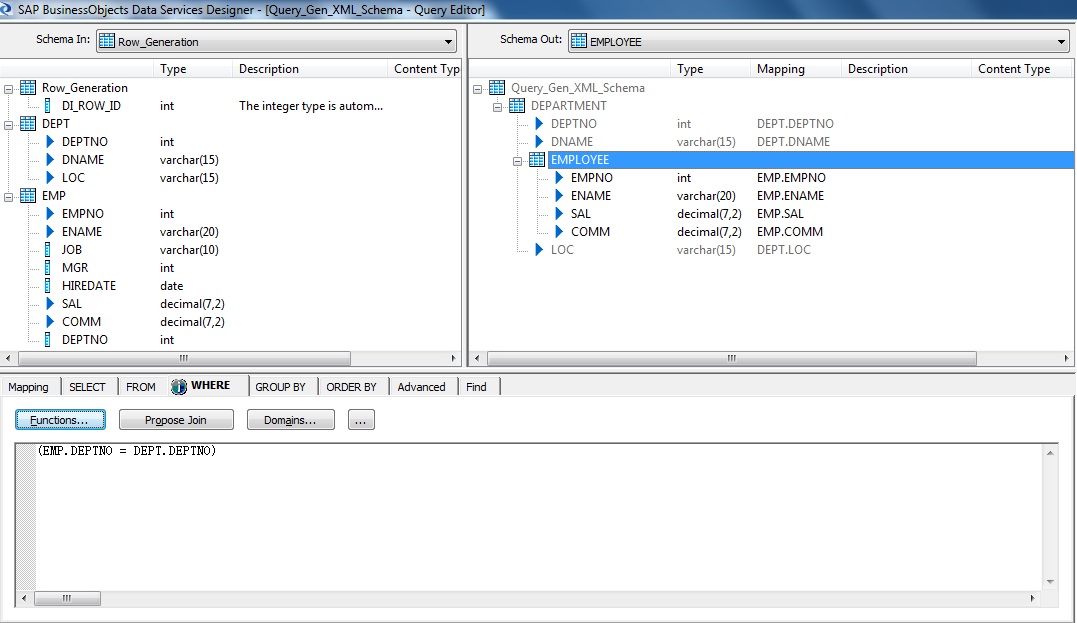Click the Row_Generation table icon in Schema In tree

[28, 87]
